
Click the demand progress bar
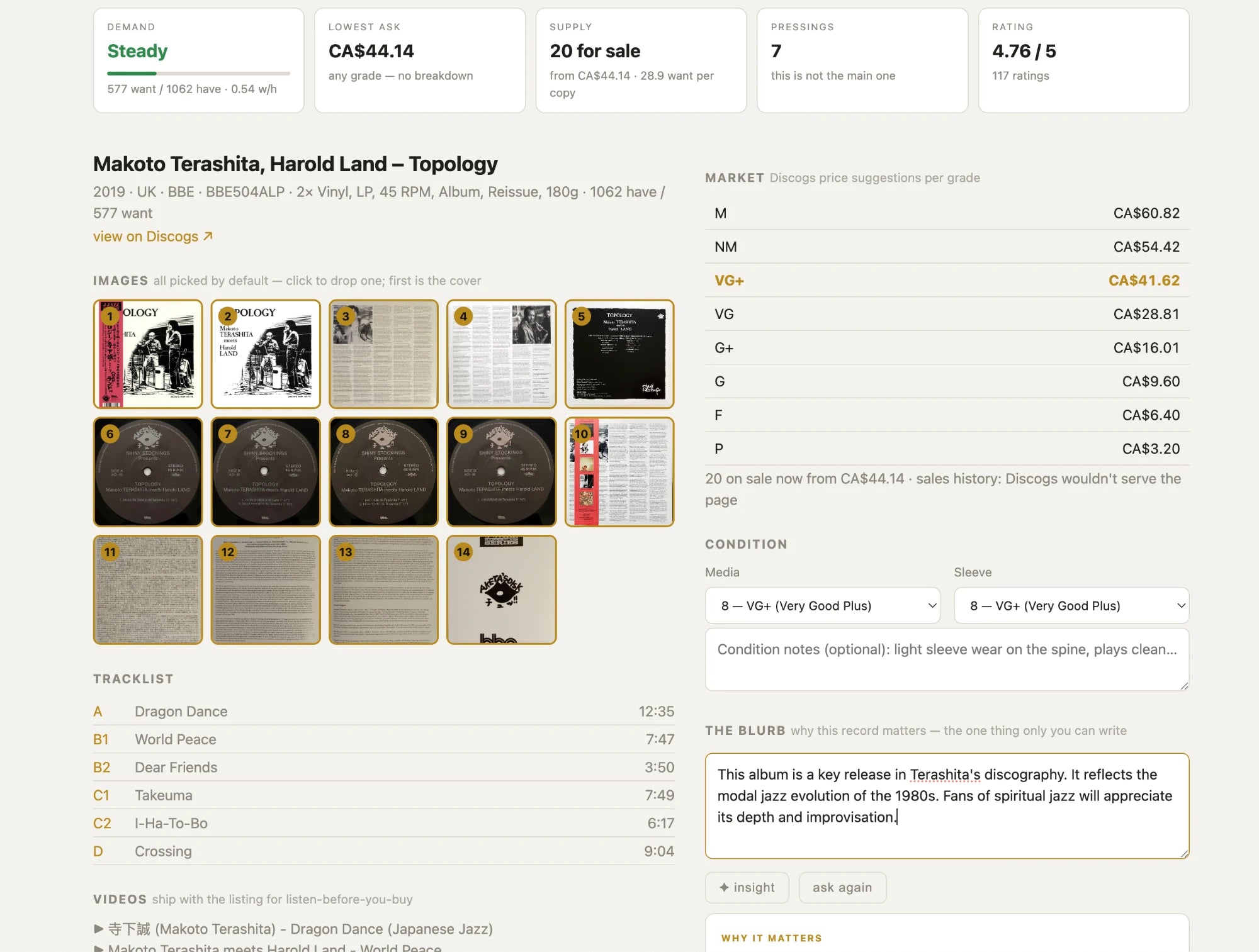(x=198, y=74)
